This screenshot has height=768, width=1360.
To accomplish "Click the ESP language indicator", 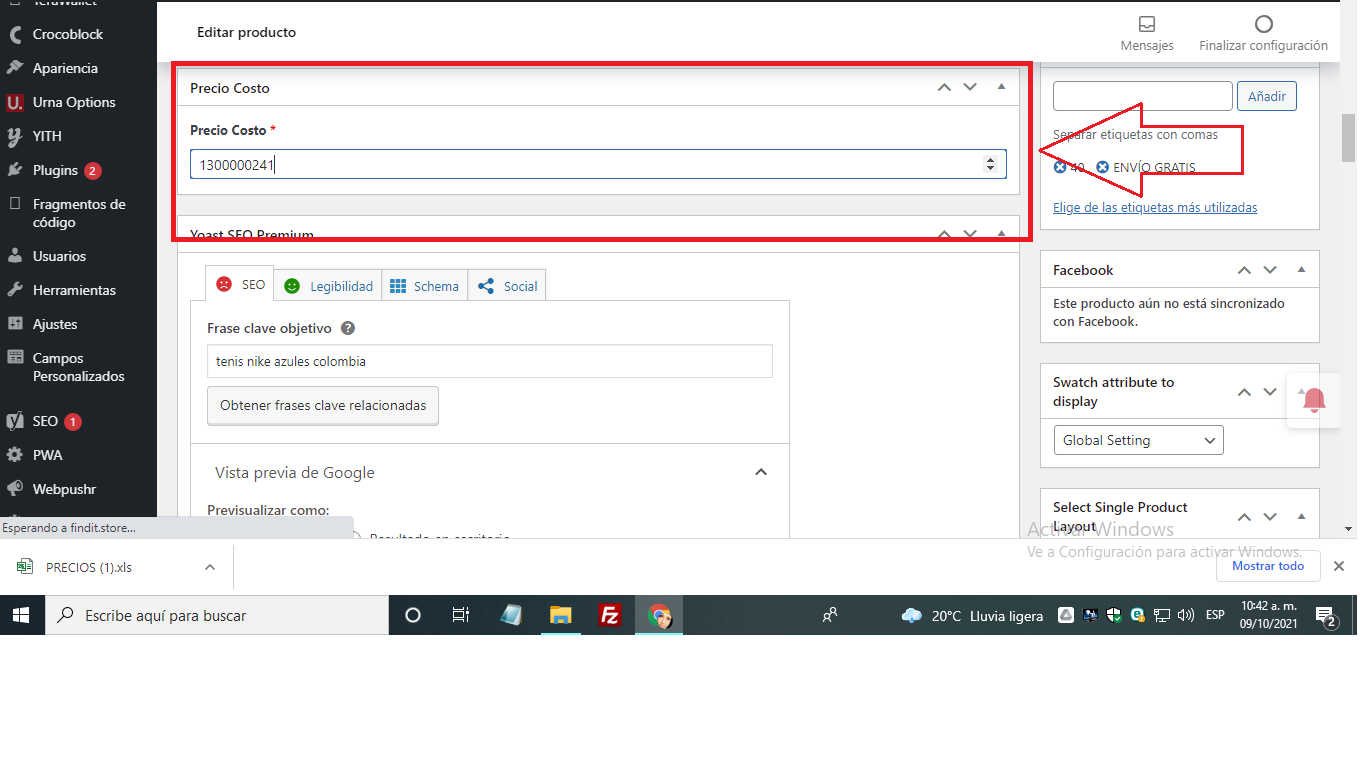I will coord(1215,615).
